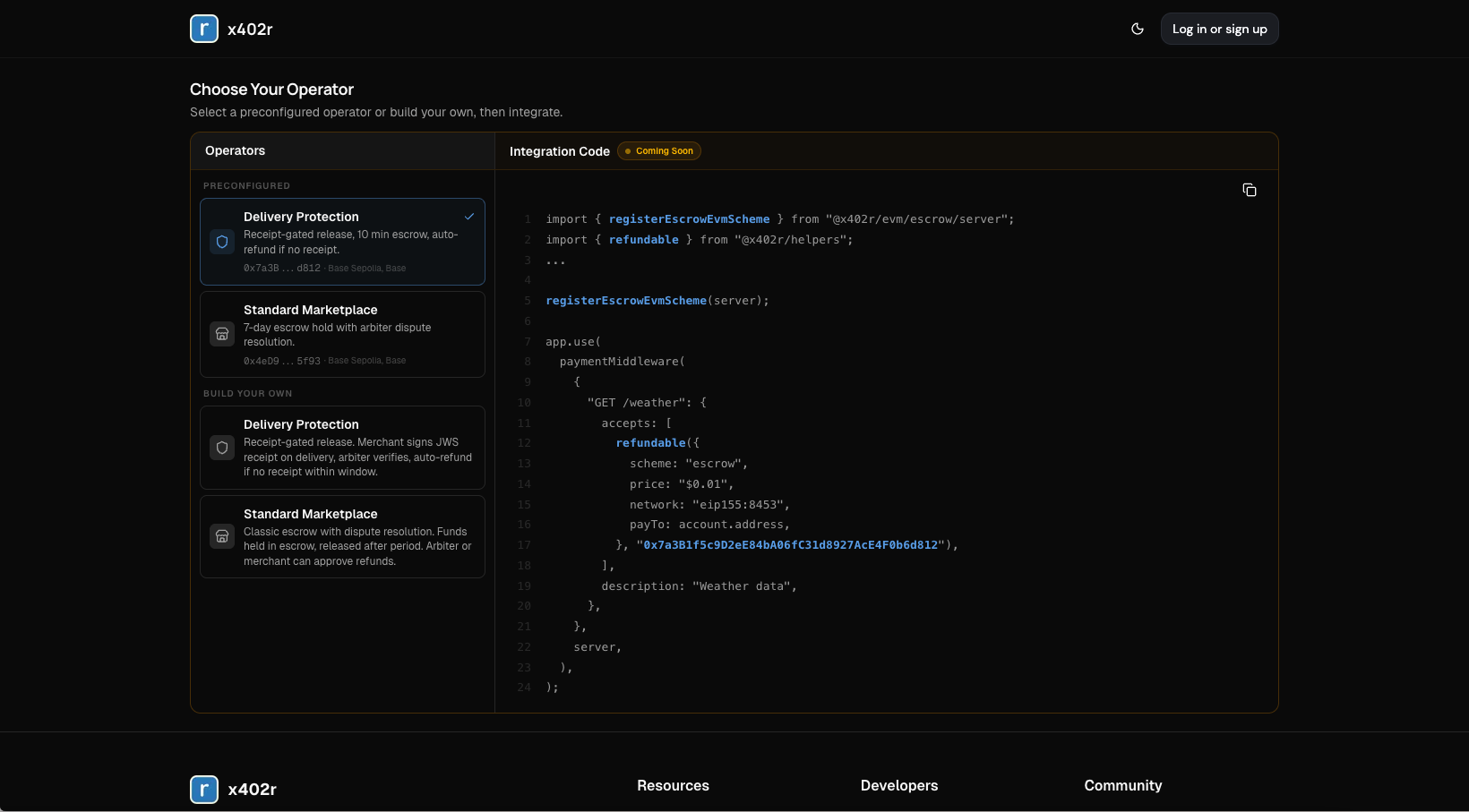This screenshot has height=812, width=1469.
Task: Click the Operators panel header
Action: click(x=235, y=150)
